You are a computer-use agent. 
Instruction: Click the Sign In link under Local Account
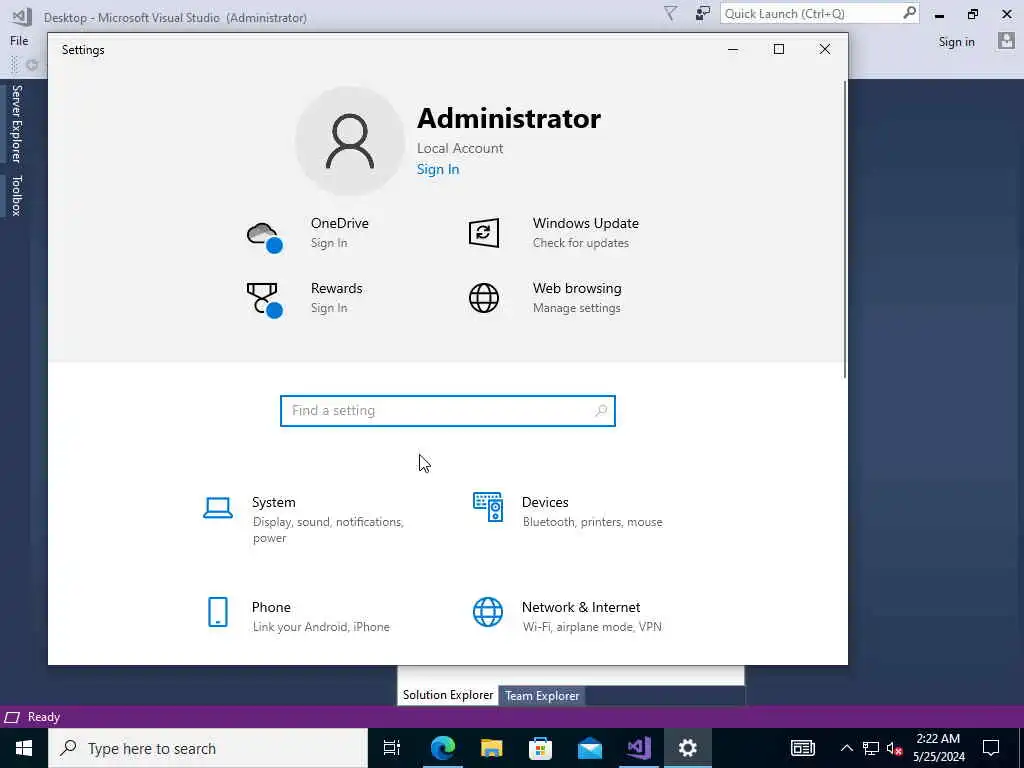click(x=438, y=169)
